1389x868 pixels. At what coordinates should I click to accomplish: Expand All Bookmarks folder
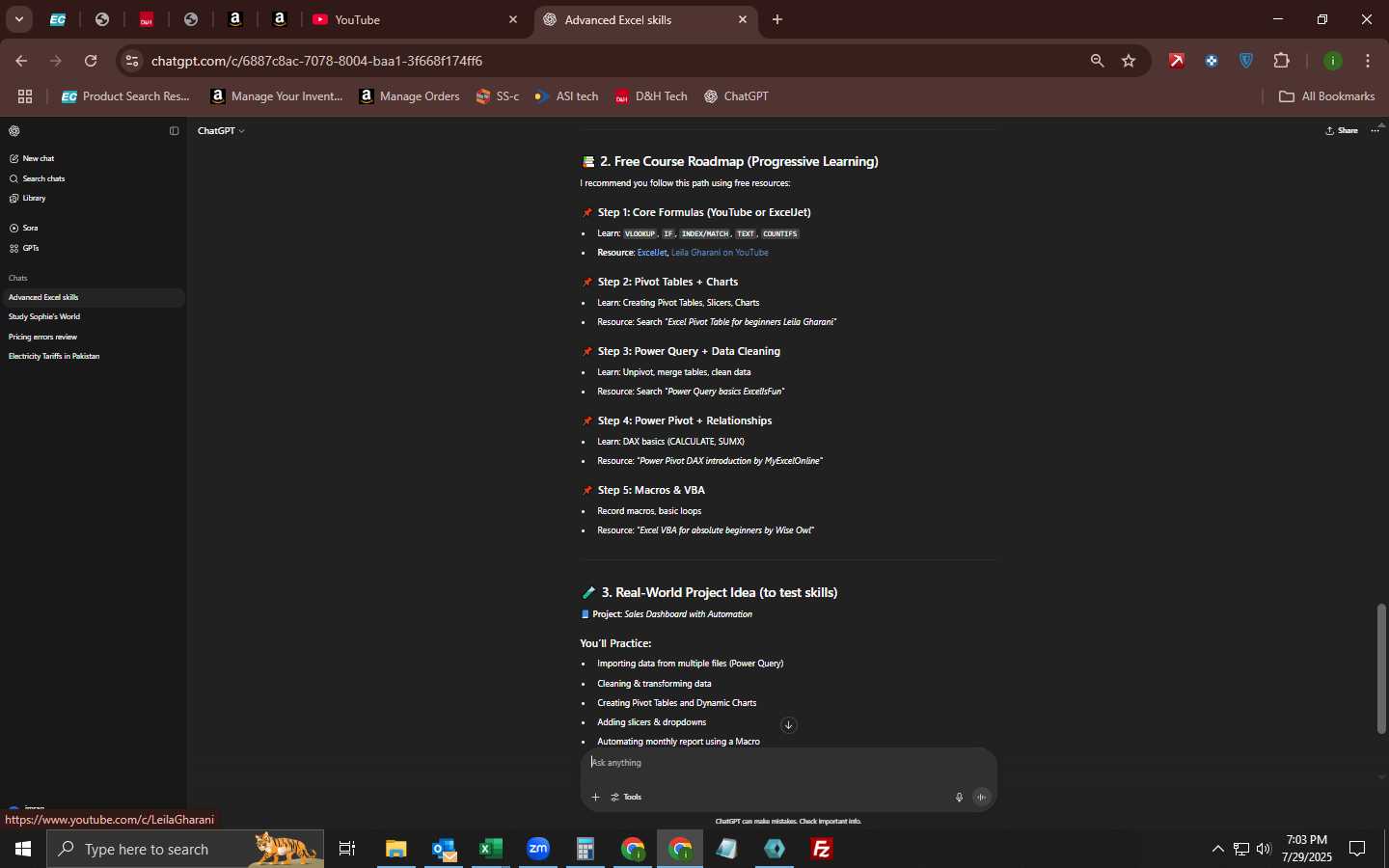point(1327,96)
